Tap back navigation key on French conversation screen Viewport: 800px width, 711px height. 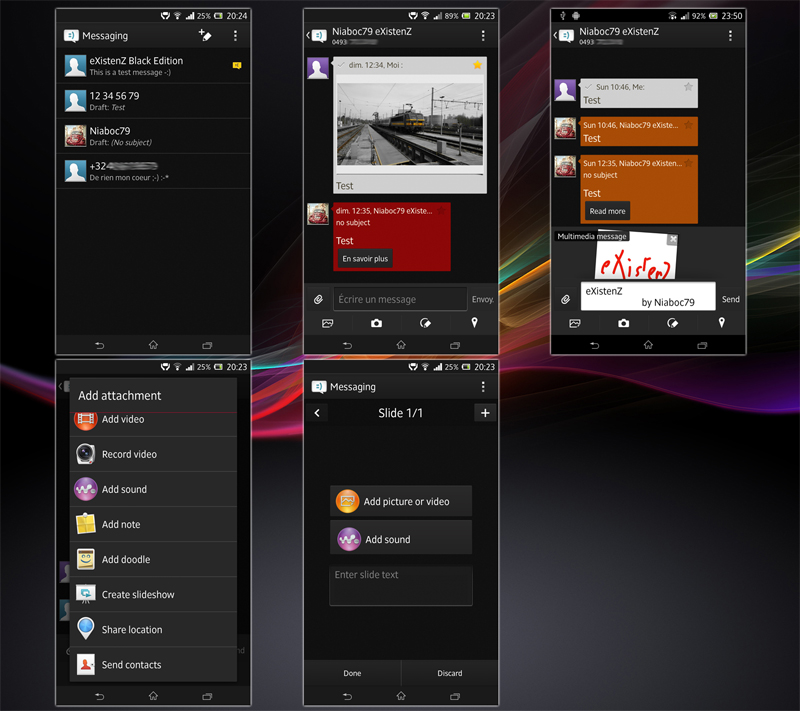(x=347, y=345)
